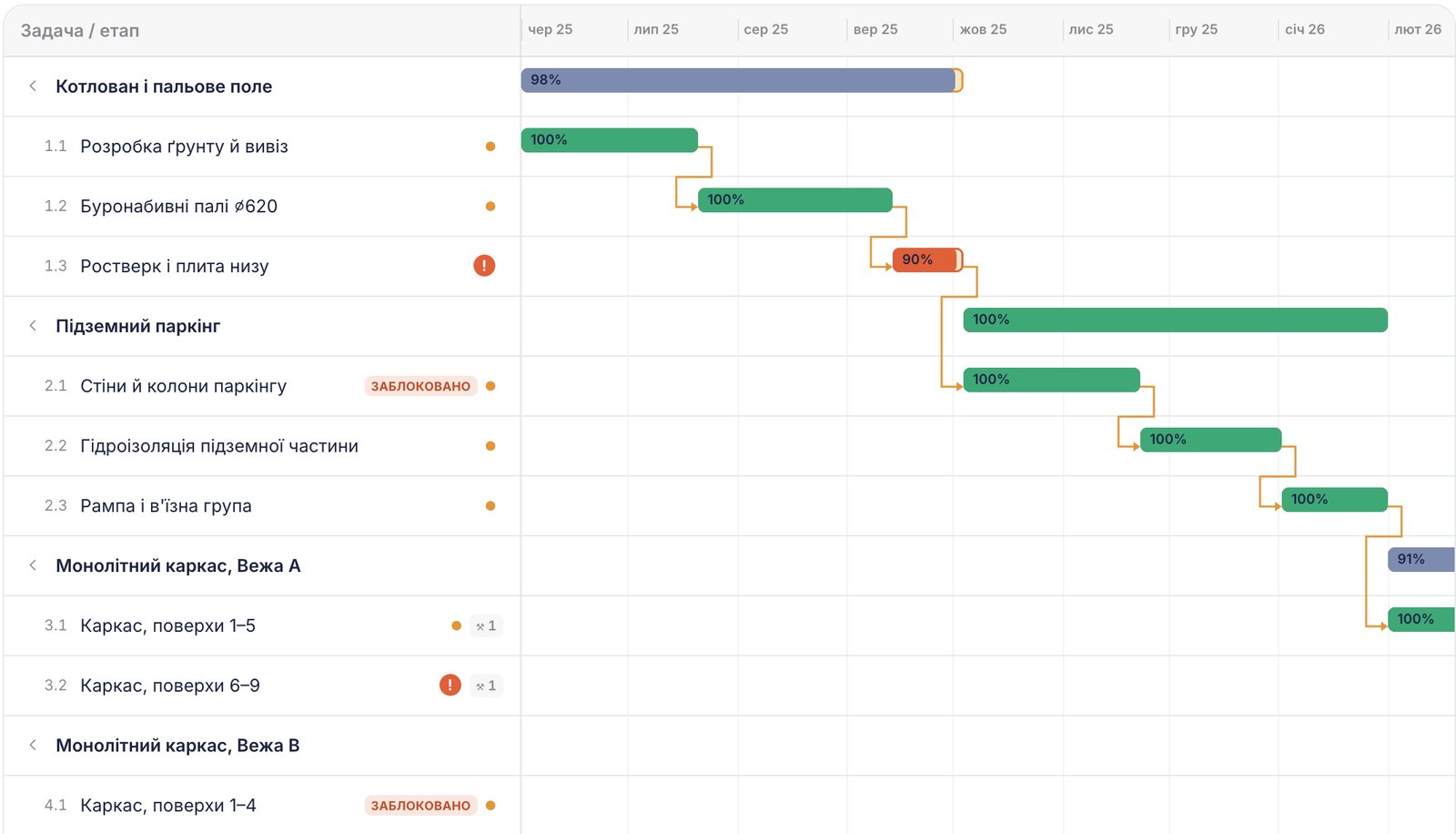1456x834 pixels.
Task: Open resource count badge on Каркас, поверхи 1–5
Action: point(486,625)
